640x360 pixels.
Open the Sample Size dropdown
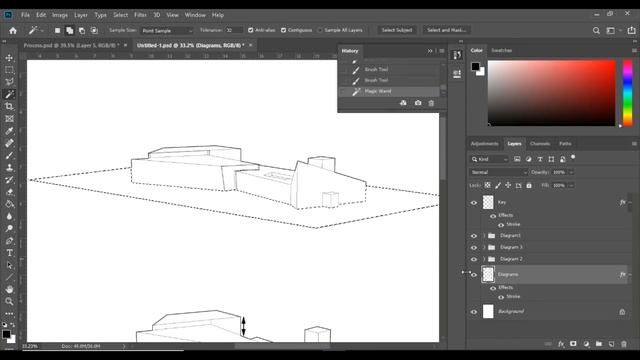pos(167,31)
